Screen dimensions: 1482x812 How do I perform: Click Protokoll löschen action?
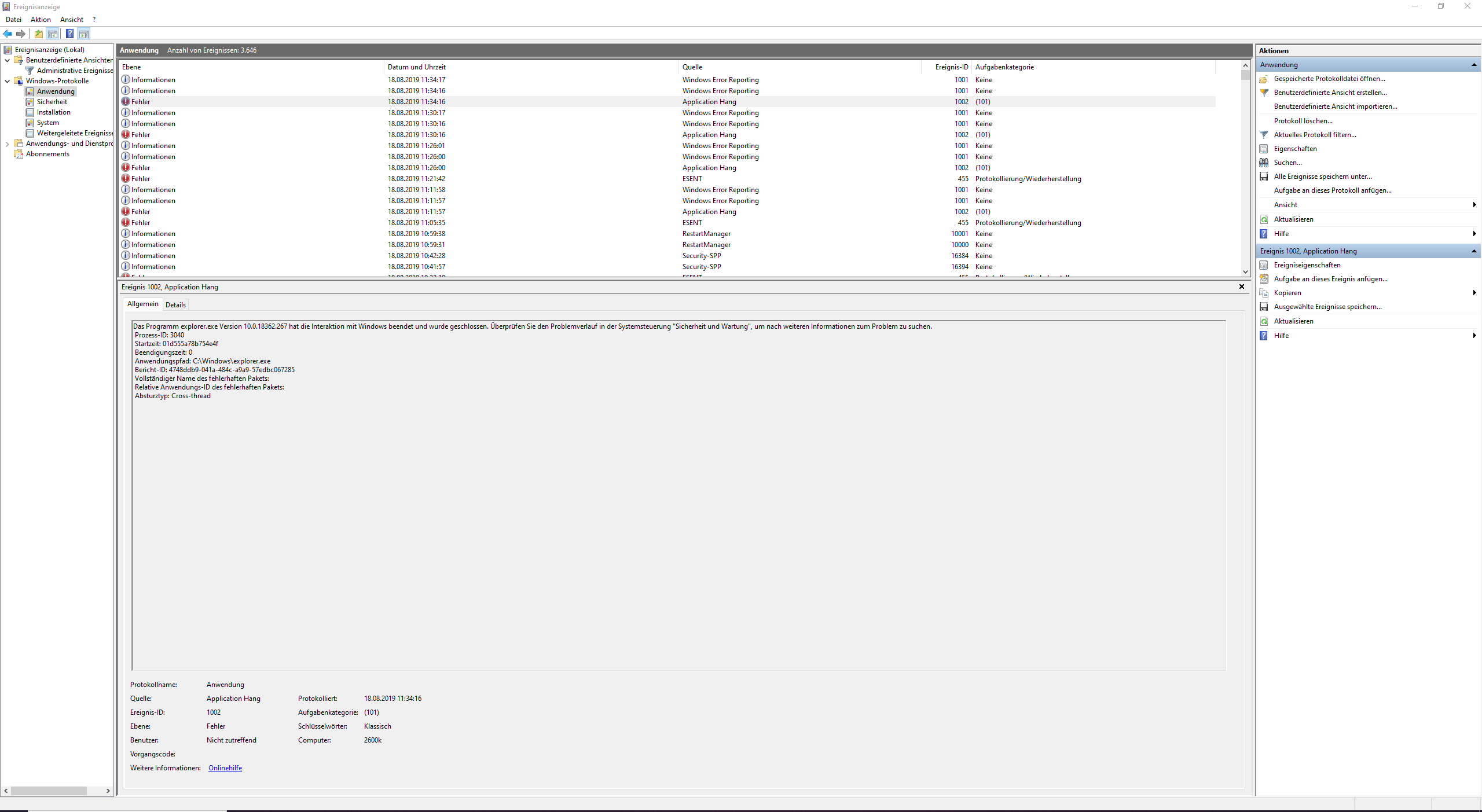coord(1303,121)
